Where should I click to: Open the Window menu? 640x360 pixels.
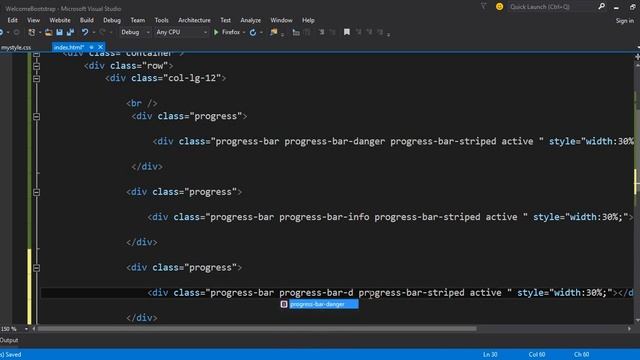[281, 20]
